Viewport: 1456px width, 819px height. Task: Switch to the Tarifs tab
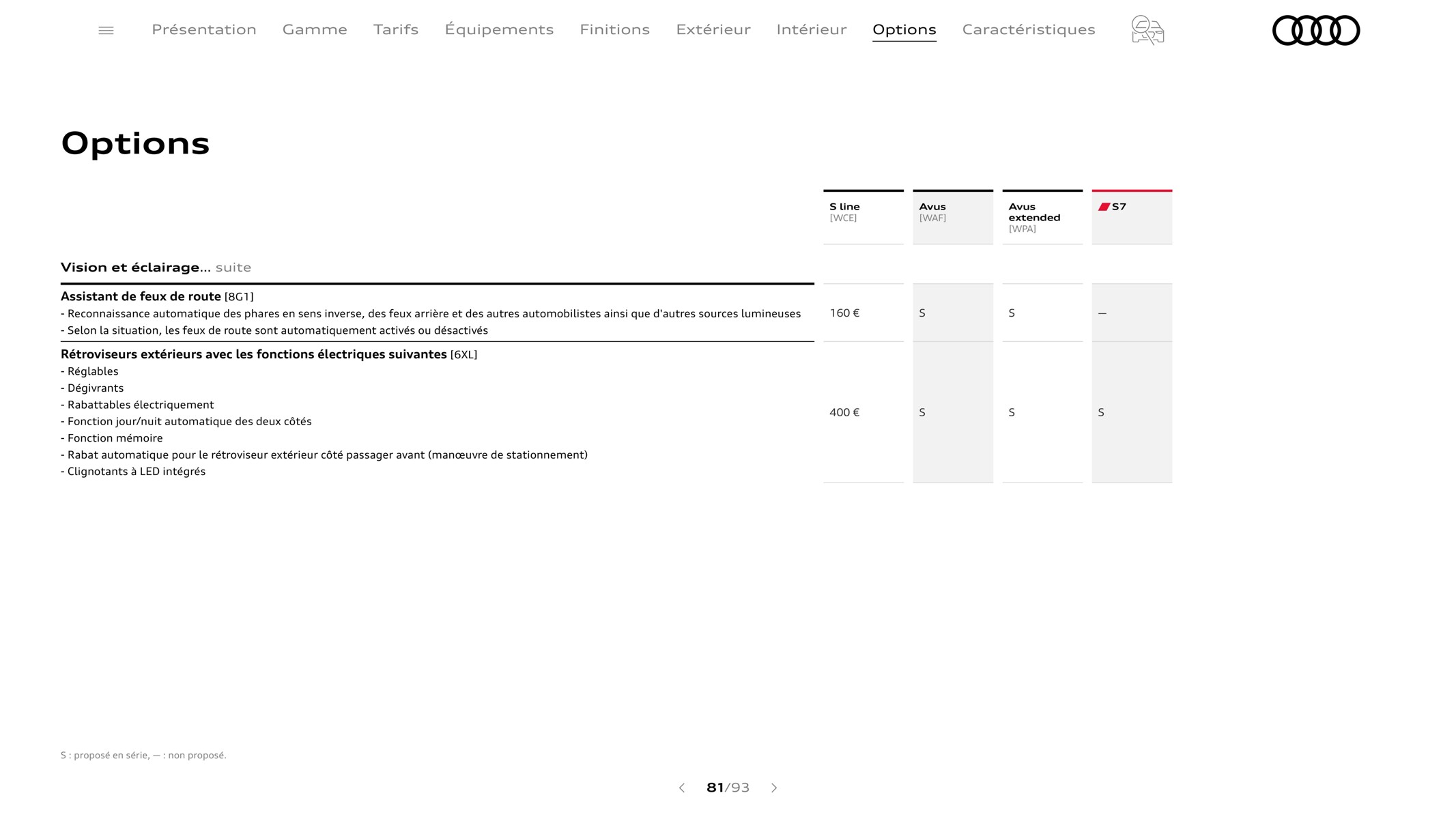[x=396, y=29]
